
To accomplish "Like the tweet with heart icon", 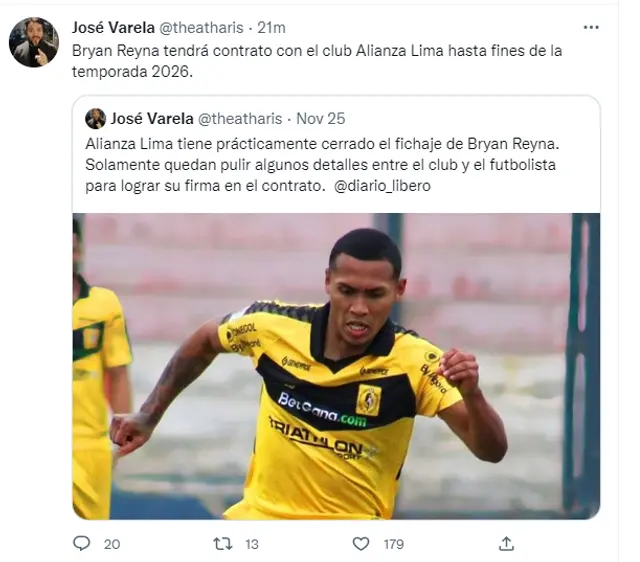I will coord(361,544).
